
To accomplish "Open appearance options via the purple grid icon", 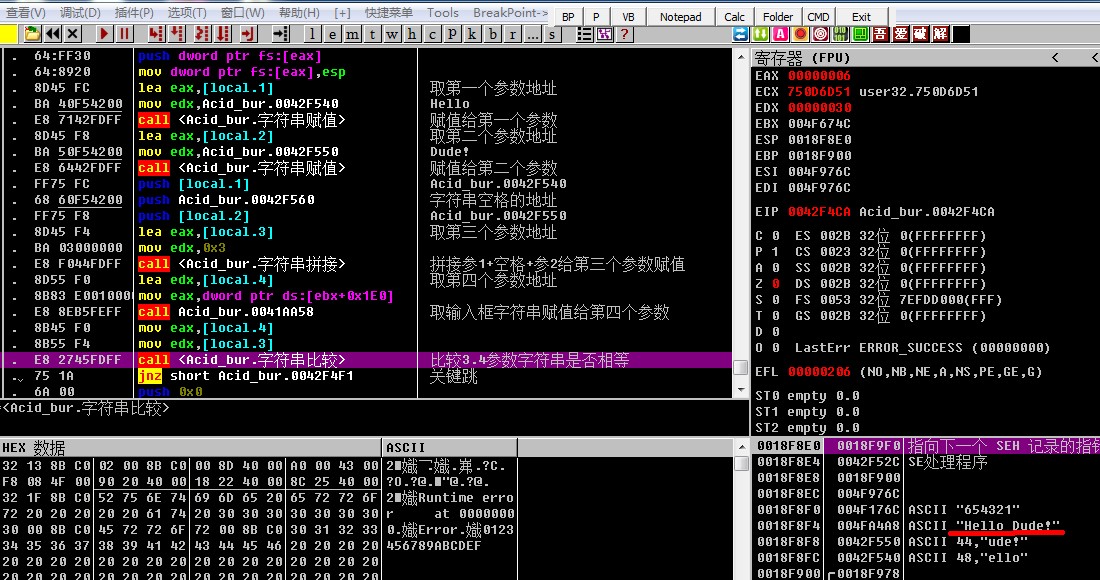I will click(x=605, y=34).
